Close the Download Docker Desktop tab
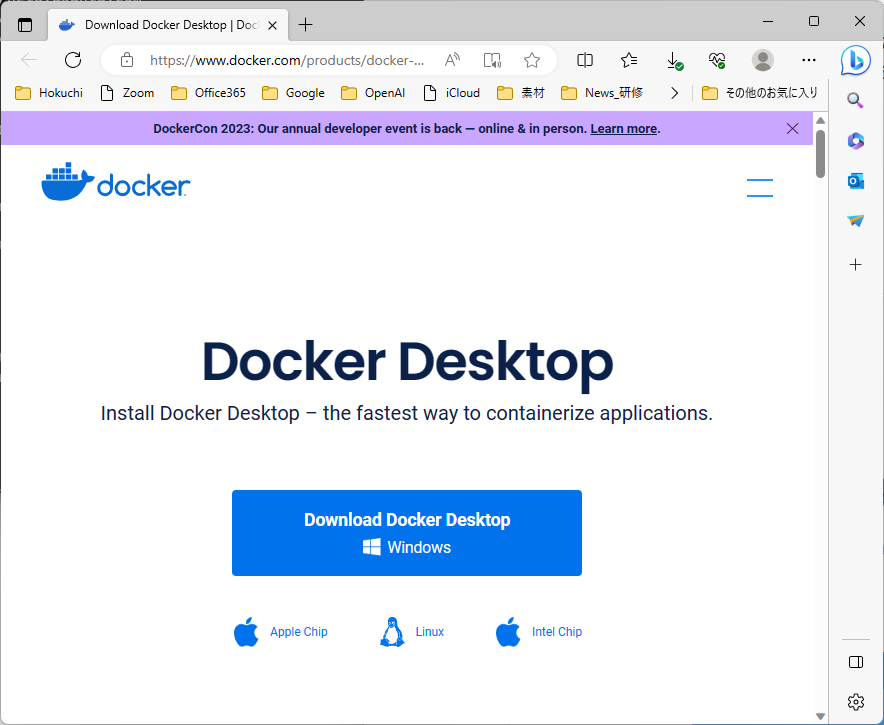Screen dimensions: 884x725 click(272, 25)
